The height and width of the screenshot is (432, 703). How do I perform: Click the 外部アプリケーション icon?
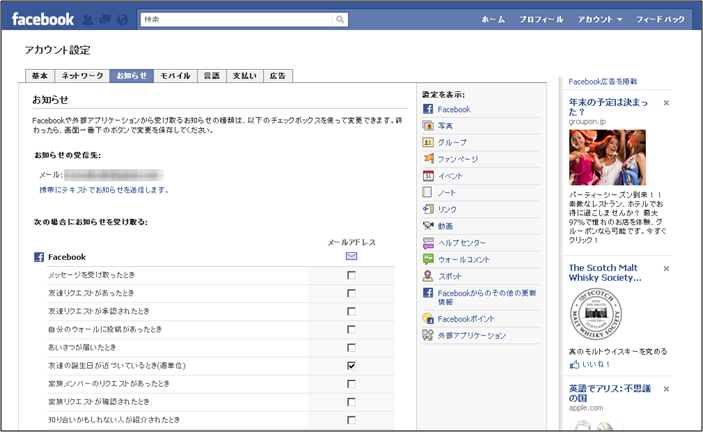(x=428, y=335)
